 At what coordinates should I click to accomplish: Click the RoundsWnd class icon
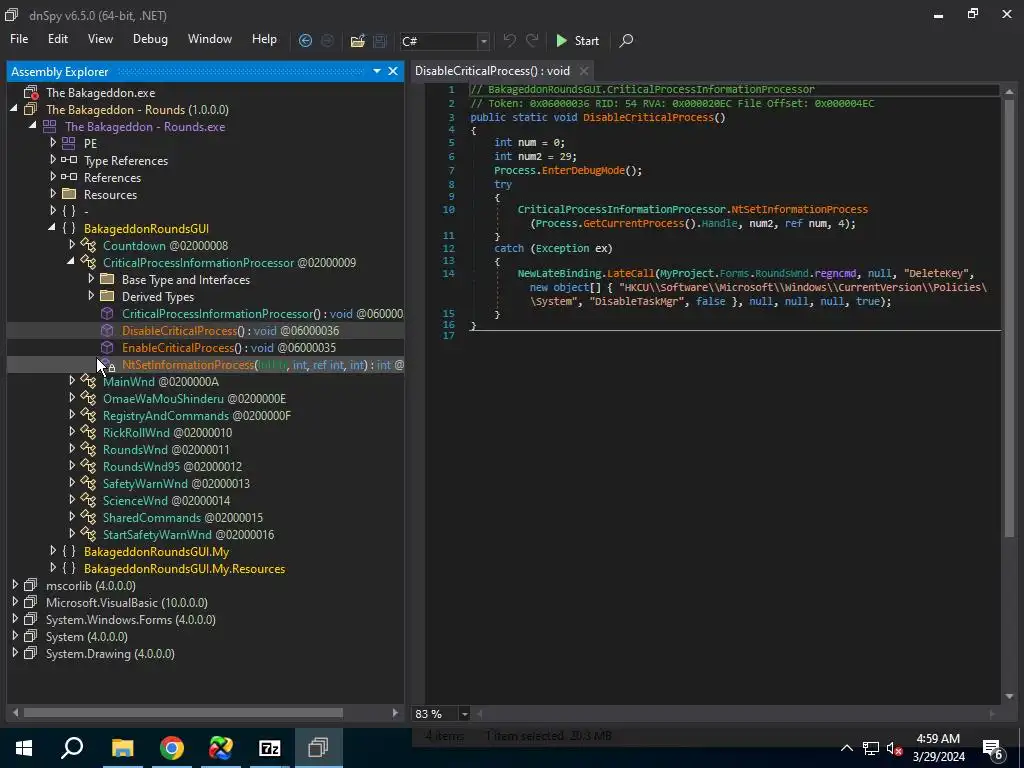[88, 449]
